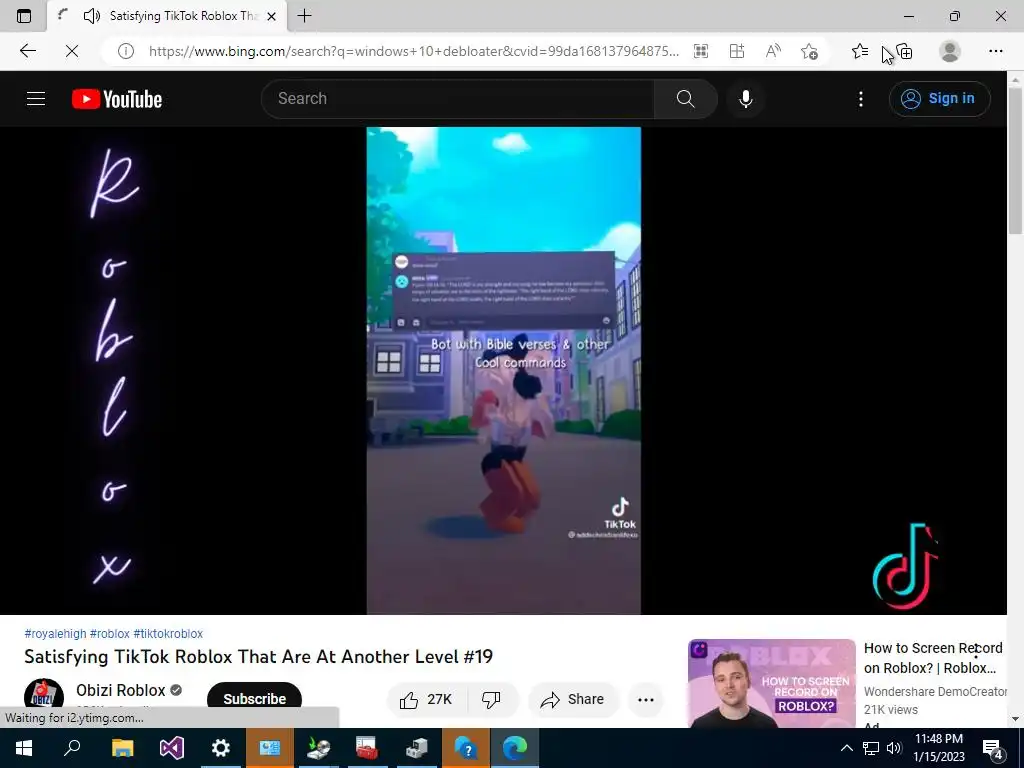Click the video player to pause
1024x768 pixels.
(504, 370)
